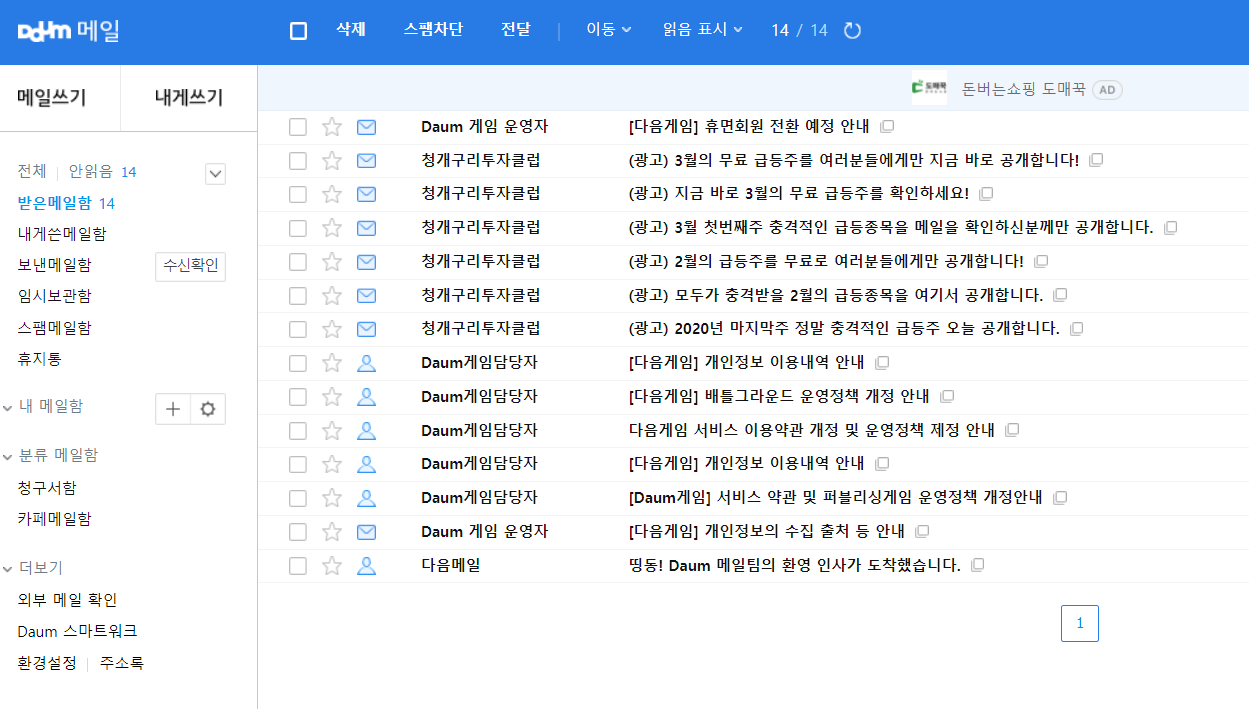Viewport: 1249px width, 709px height.
Task: Open 3월 첫번째주 충격적인 급등종목 mail in new window
Action: [x=1170, y=228]
